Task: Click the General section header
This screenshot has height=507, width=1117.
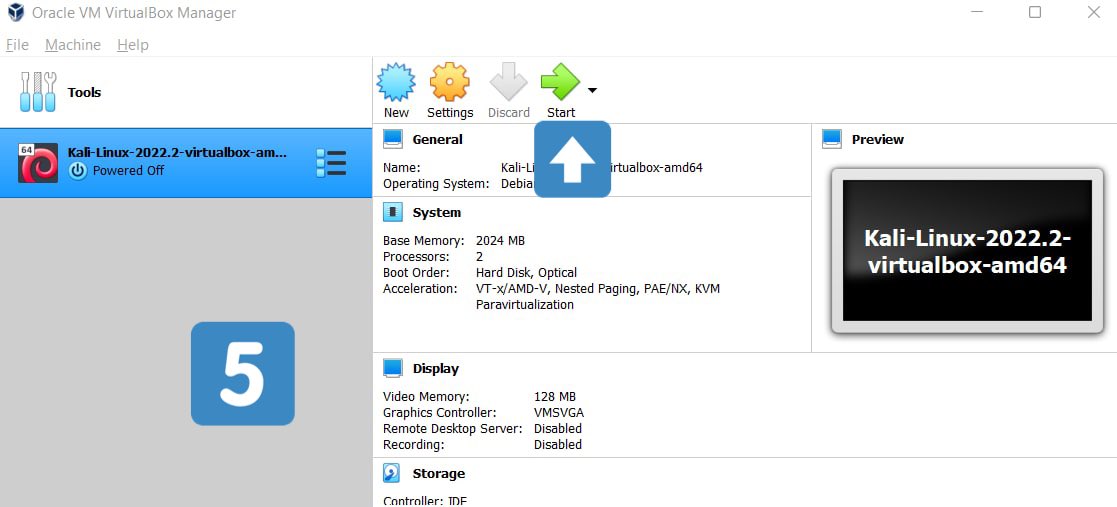Action: tap(437, 140)
